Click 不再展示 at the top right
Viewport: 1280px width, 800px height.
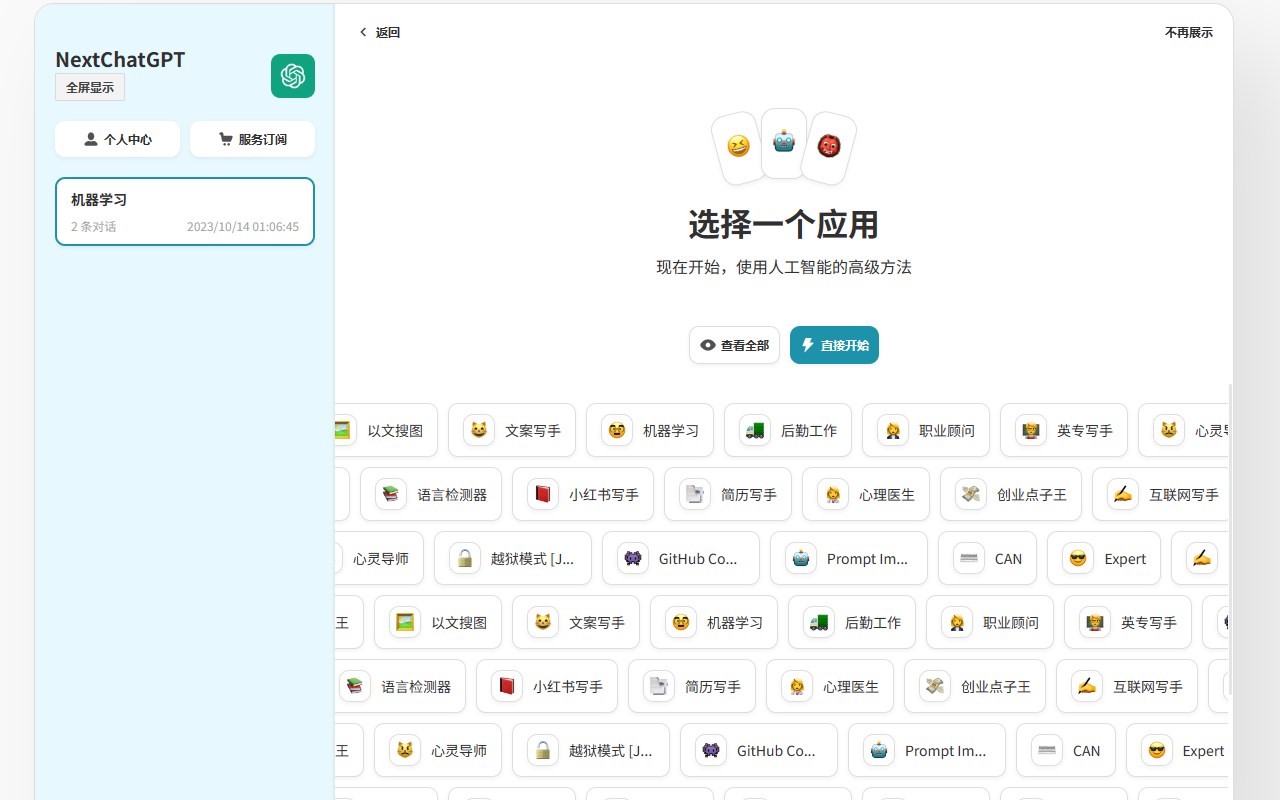tap(1189, 32)
